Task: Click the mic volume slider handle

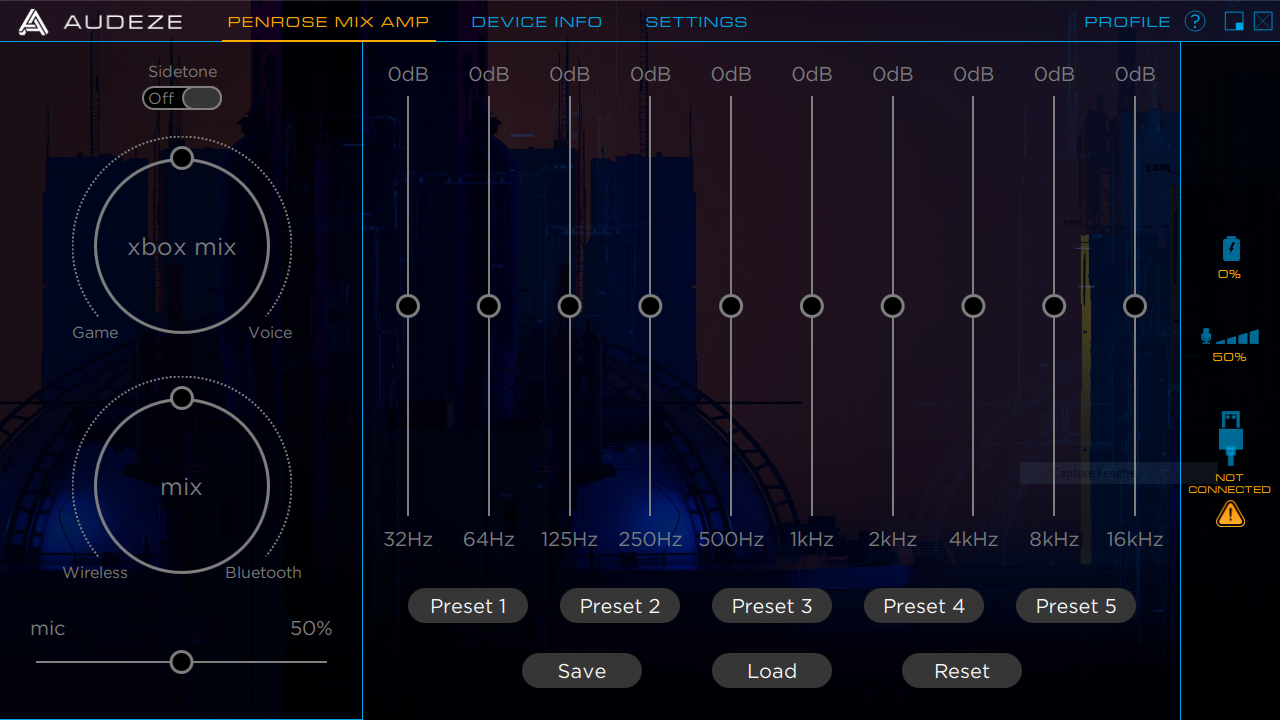Action: point(181,662)
